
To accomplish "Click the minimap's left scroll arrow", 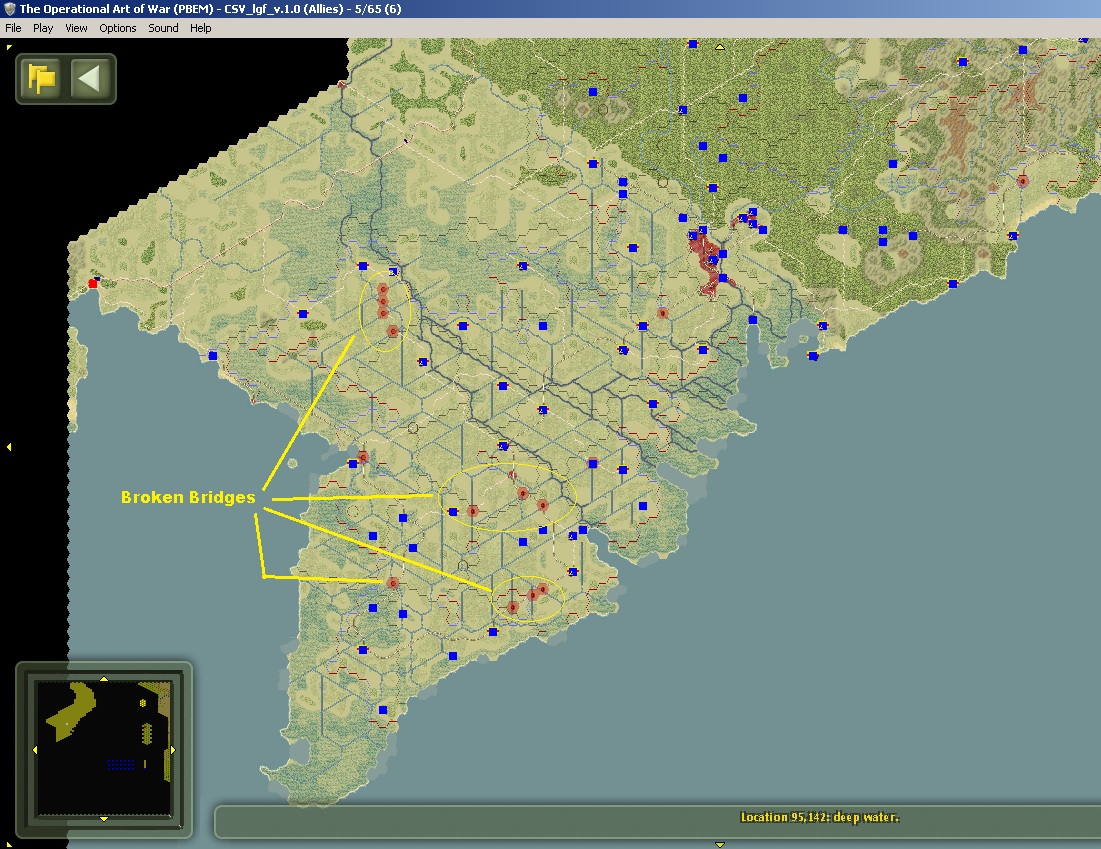I will coord(35,750).
